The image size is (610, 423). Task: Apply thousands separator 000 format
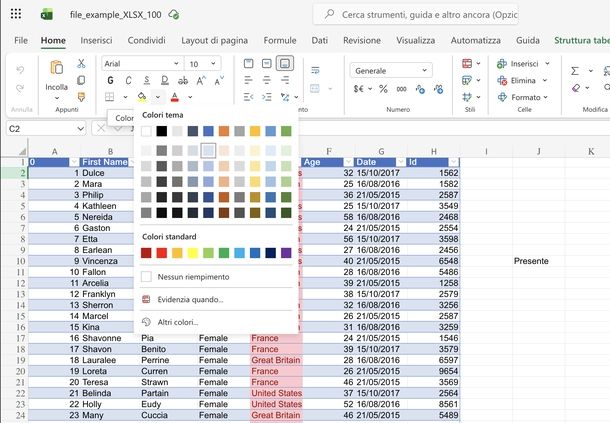pos(401,89)
